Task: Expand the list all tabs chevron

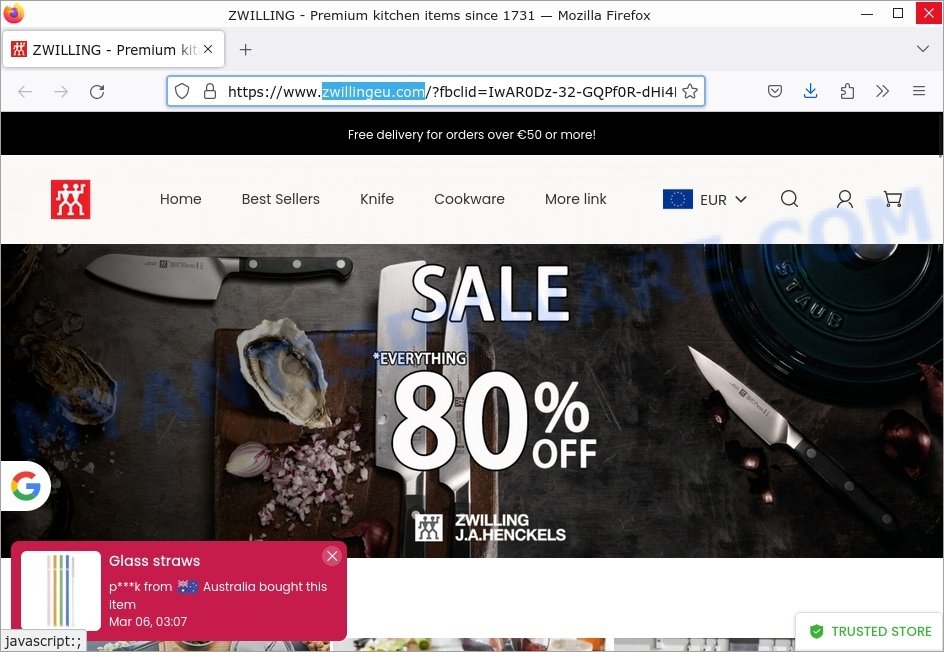Action: [922, 49]
